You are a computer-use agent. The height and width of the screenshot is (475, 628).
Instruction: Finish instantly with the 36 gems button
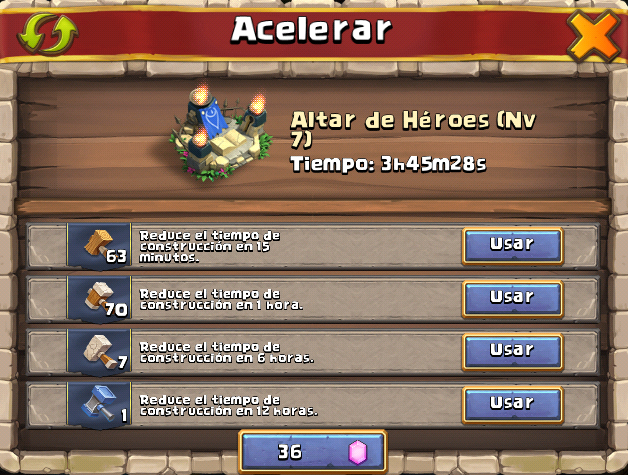pos(313,452)
